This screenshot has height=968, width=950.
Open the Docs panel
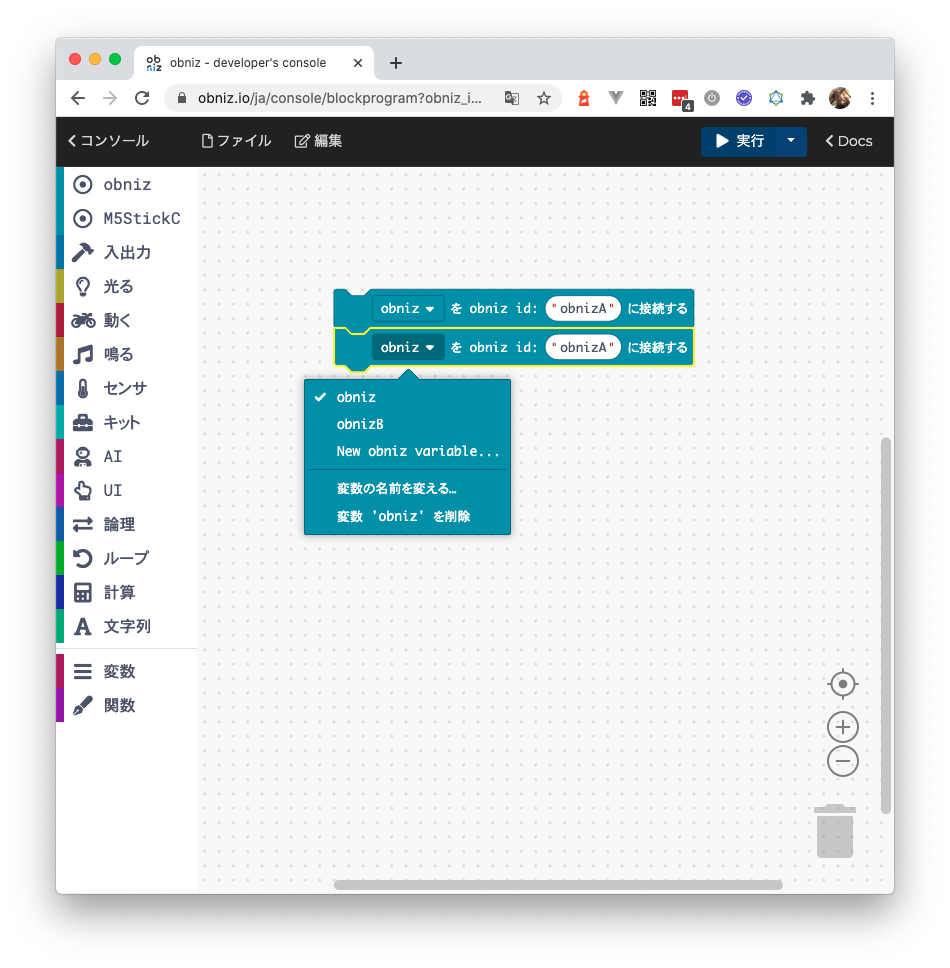click(x=849, y=141)
